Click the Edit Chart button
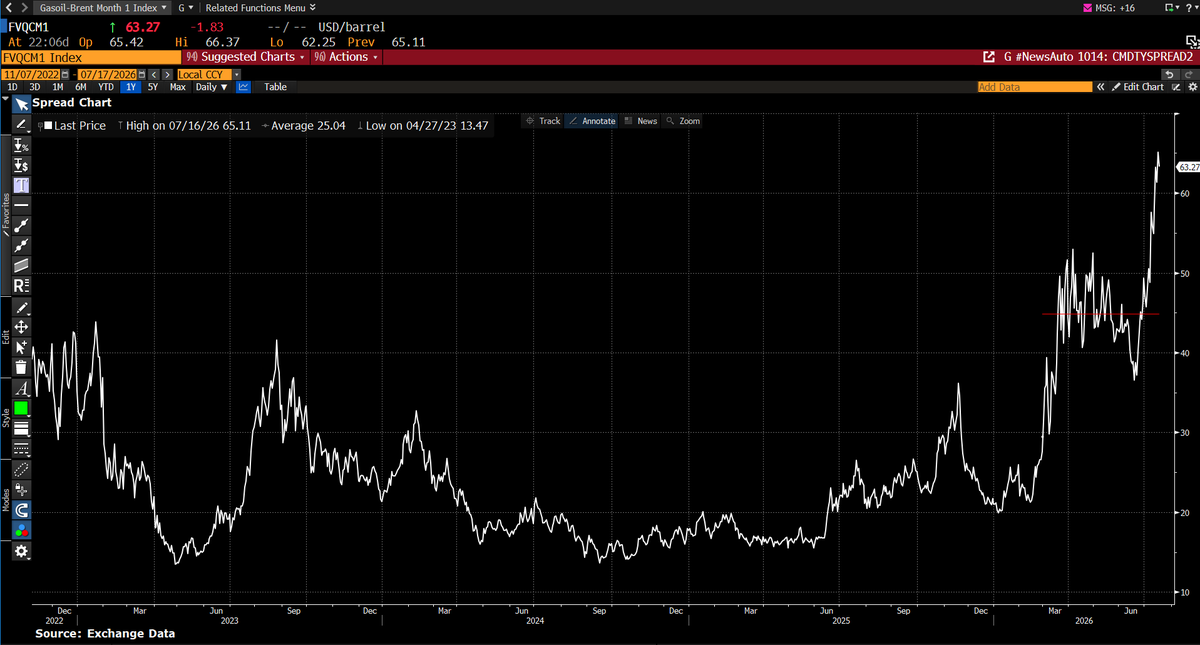Image resolution: width=1200 pixels, height=645 pixels. pos(1138,87)
